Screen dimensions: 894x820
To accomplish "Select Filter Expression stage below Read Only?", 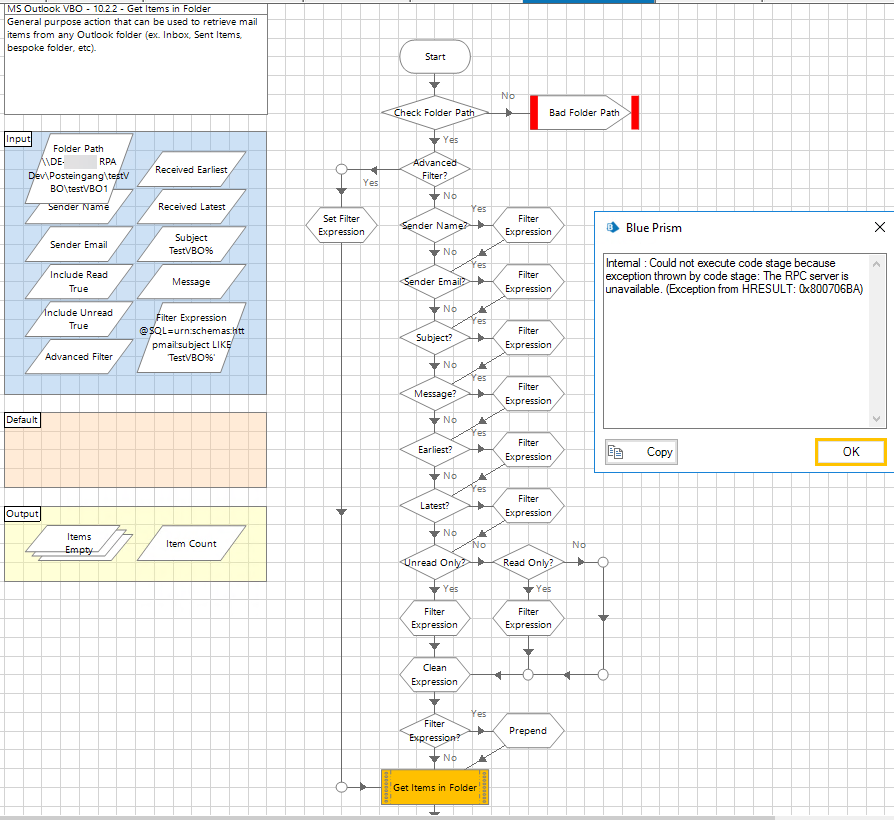I will click(x=528, y=618).
